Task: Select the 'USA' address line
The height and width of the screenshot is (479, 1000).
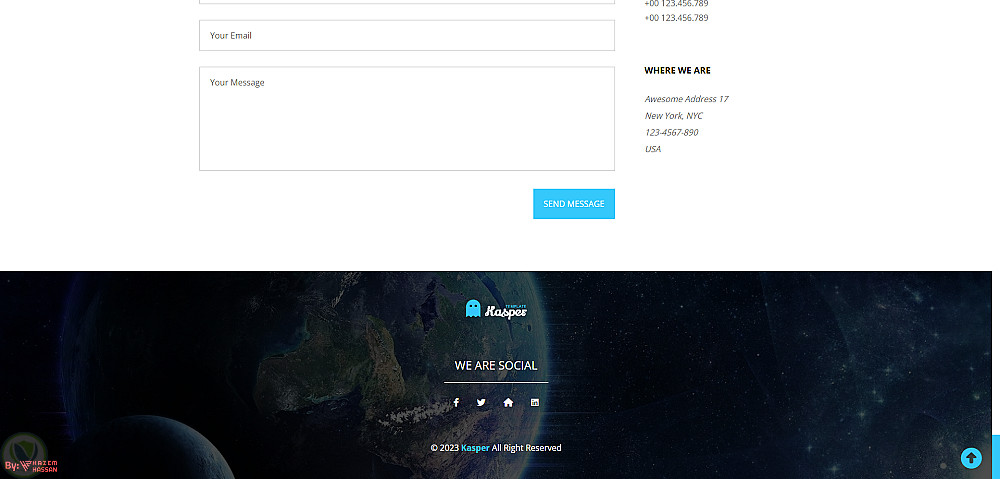Action: (653, 149)
